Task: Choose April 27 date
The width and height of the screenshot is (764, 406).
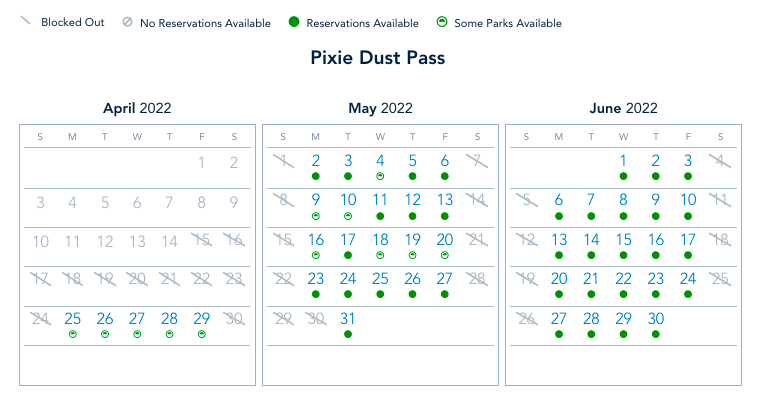Action: click(137, 319)
